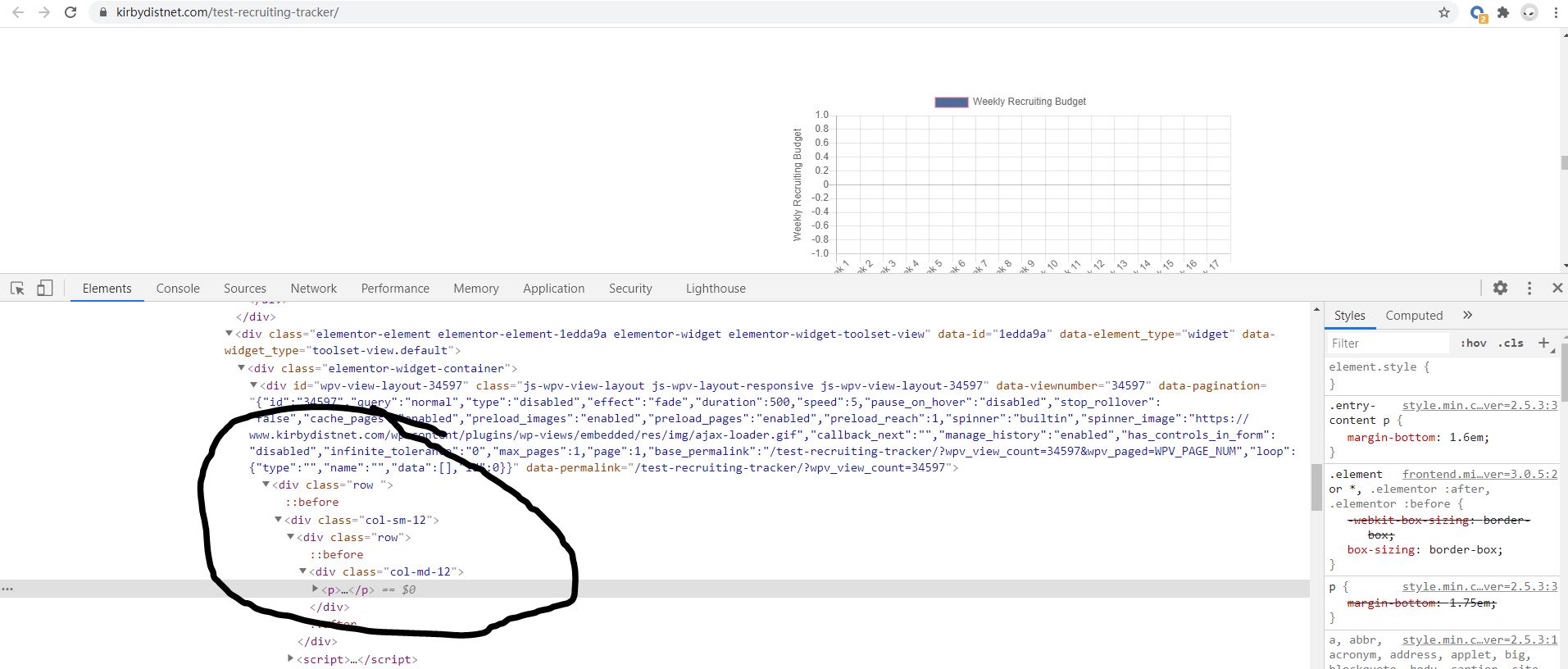Open frontend.min.css source link
Screen dimensions: 1568x669
point(1479,474)
